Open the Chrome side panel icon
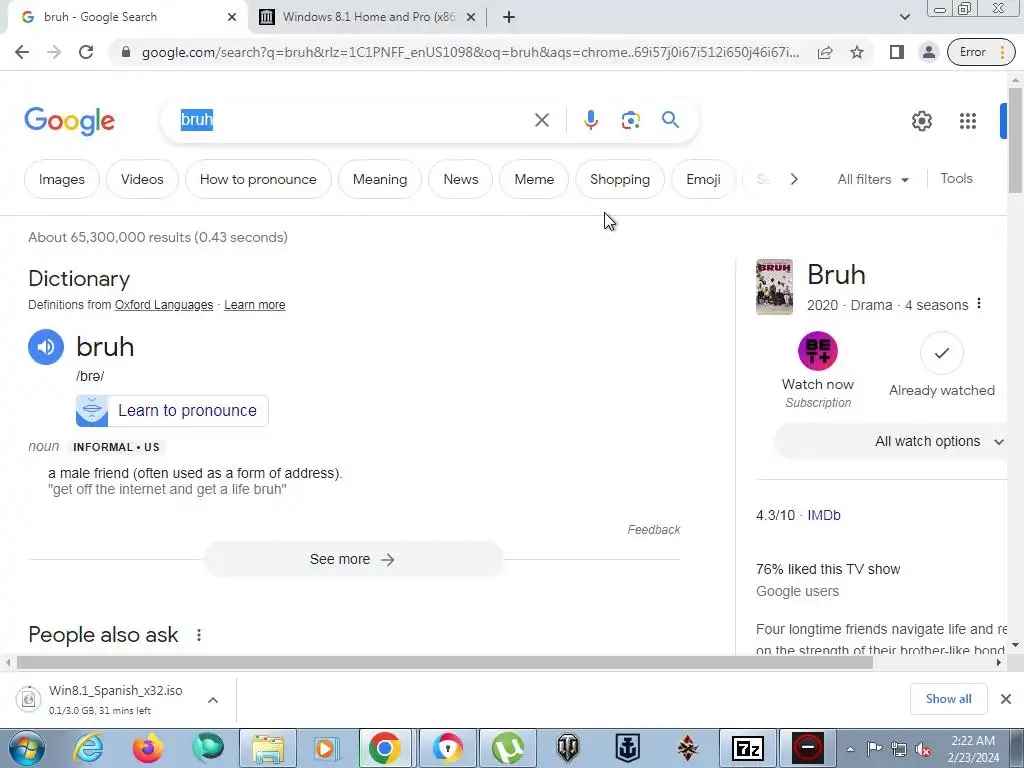Screen dimensions: 1024x768 [x=897, y=52]
